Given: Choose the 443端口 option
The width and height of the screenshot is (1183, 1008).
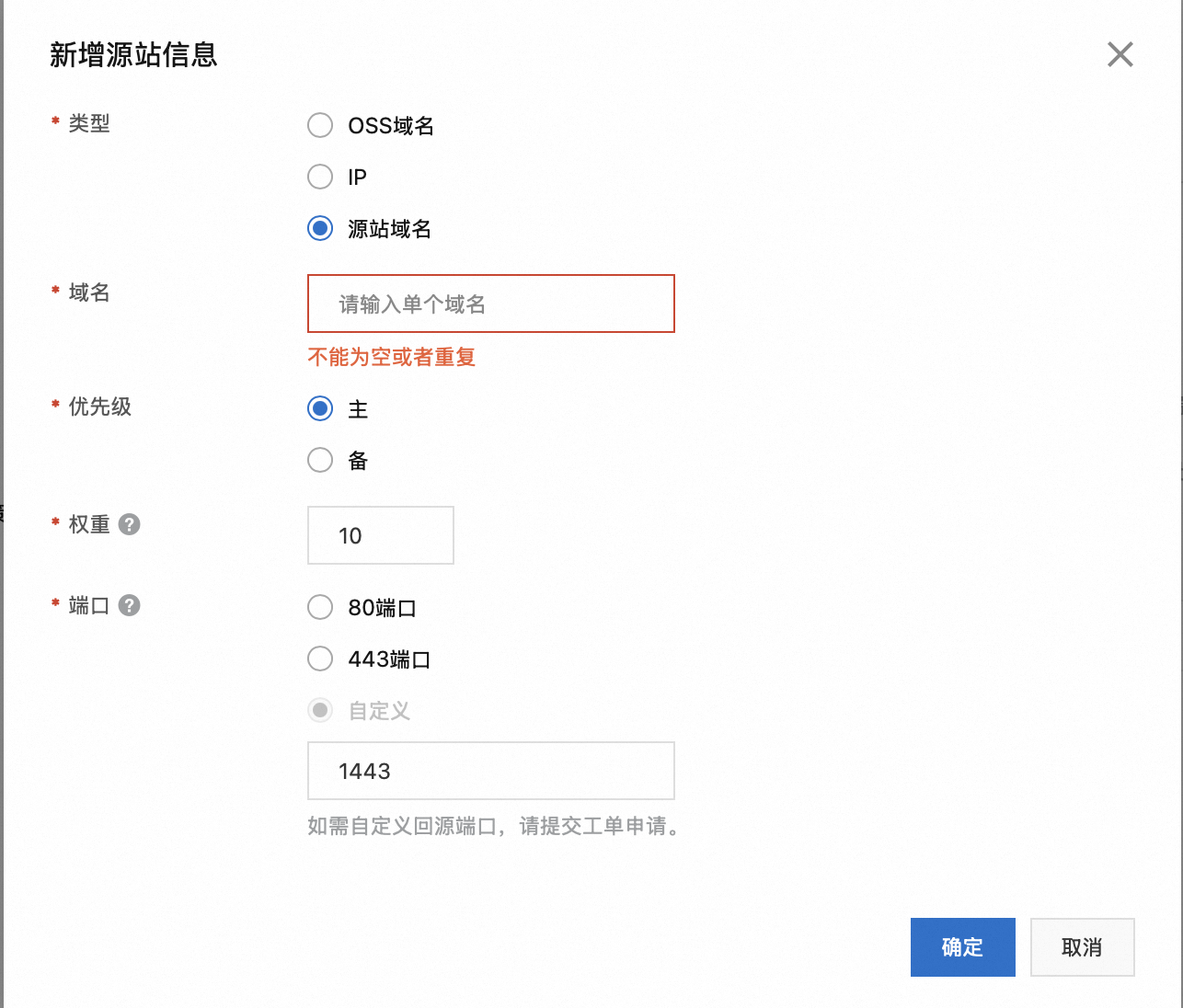Looking at the screenshot, I should [x=320, y=659].
